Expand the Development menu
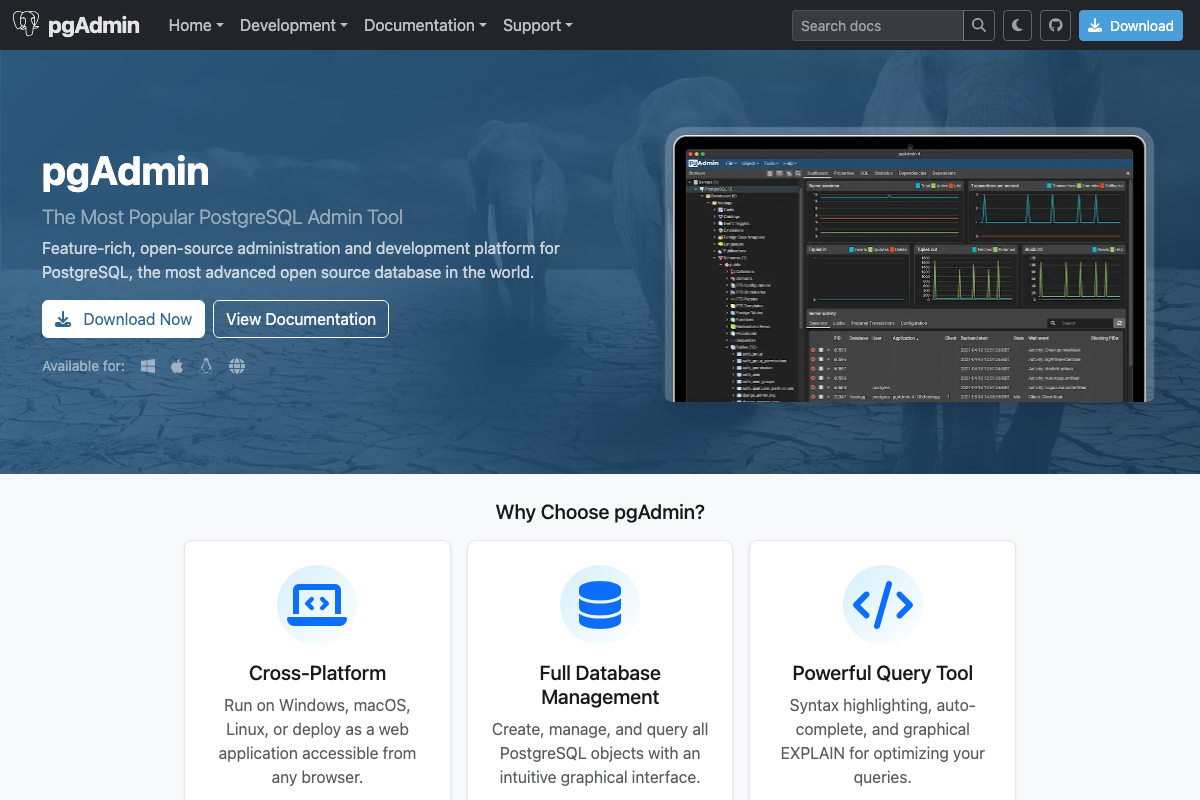 [294, 25]
